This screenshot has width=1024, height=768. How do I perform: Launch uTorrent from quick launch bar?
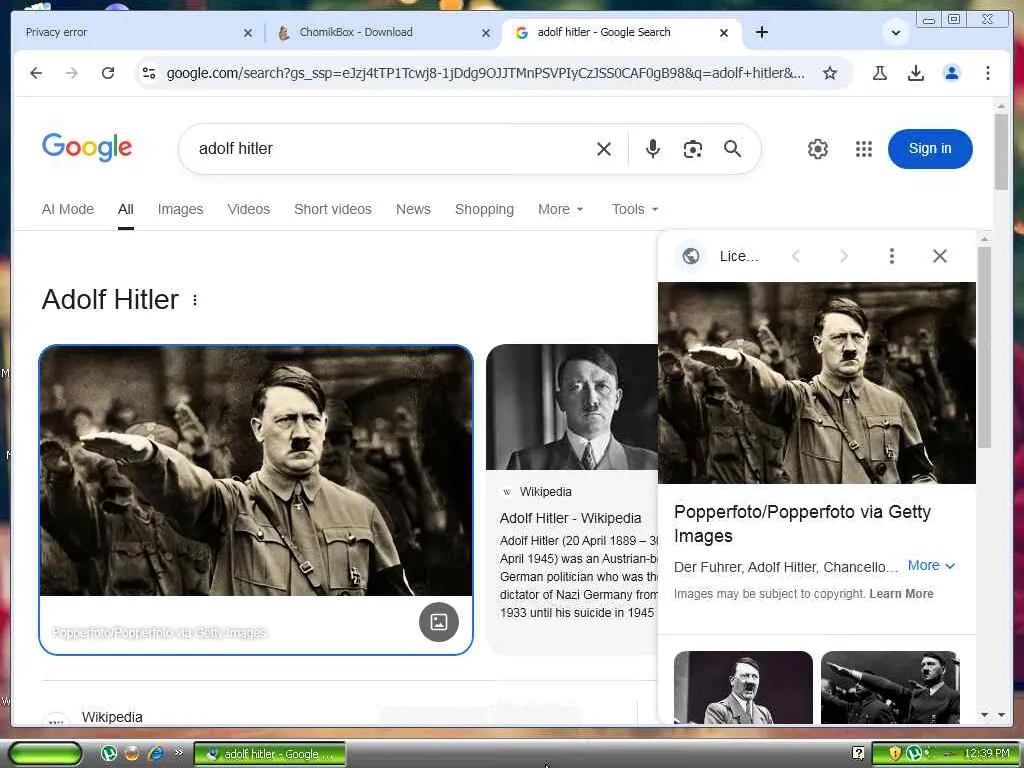pos(108,754)
